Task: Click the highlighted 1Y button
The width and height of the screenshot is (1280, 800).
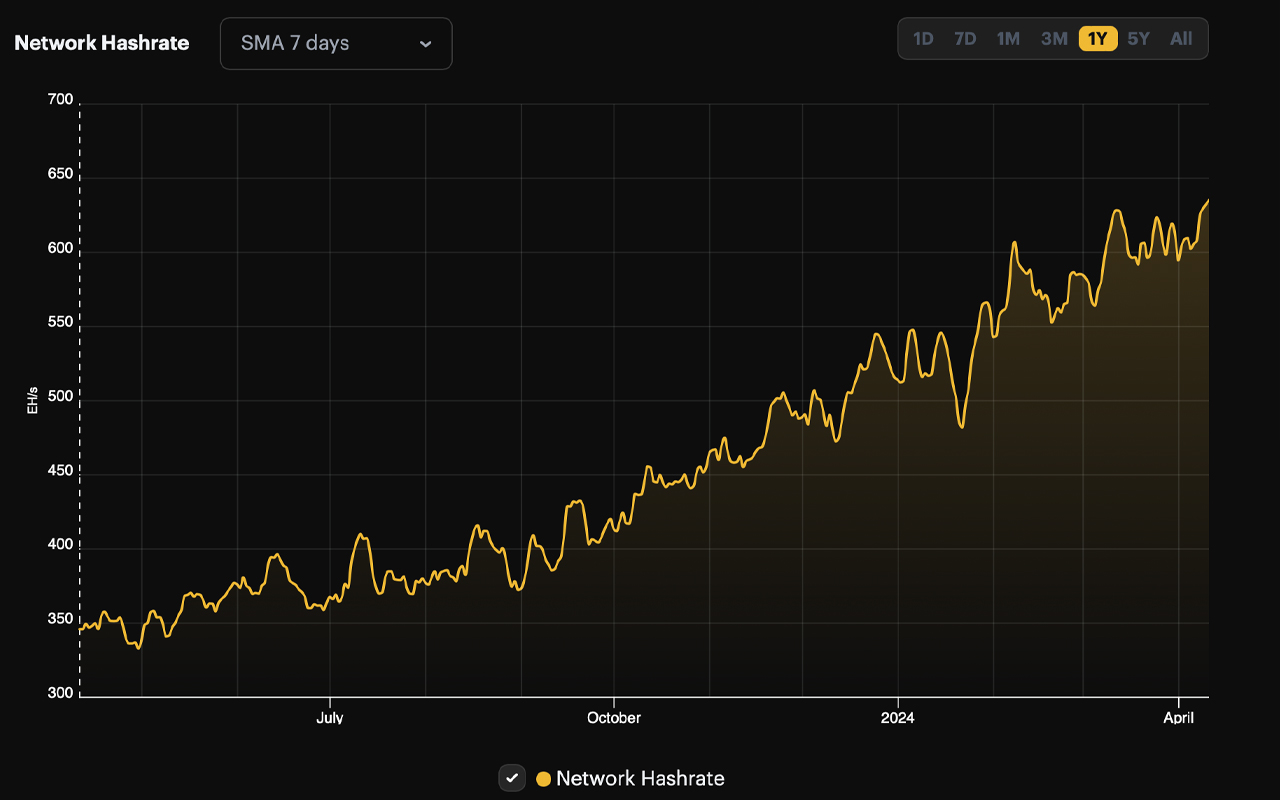Action: 1096,38
